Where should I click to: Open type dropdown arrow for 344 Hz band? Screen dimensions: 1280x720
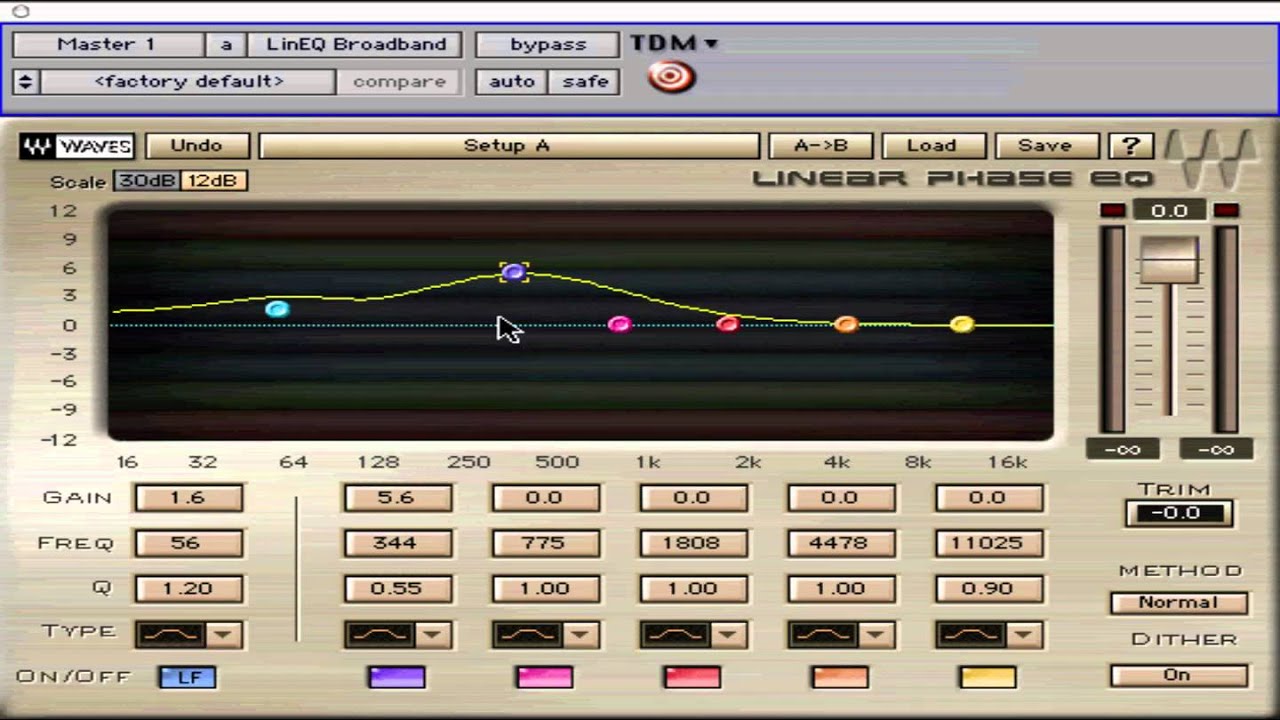coord(432,634)
